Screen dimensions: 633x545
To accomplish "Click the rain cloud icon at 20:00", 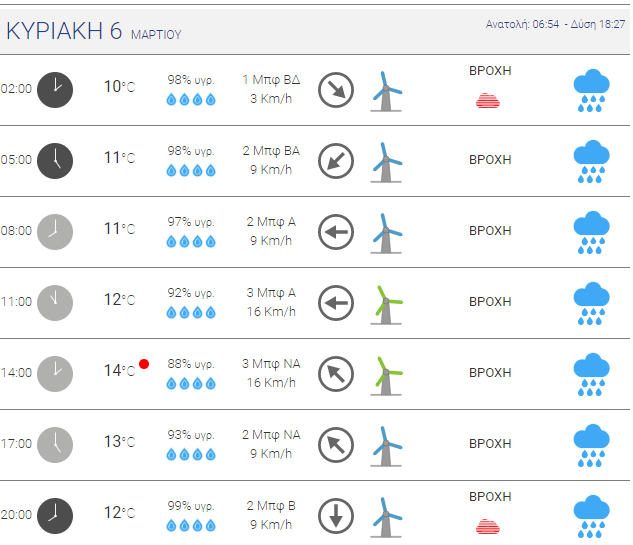I will pos(591,516).
